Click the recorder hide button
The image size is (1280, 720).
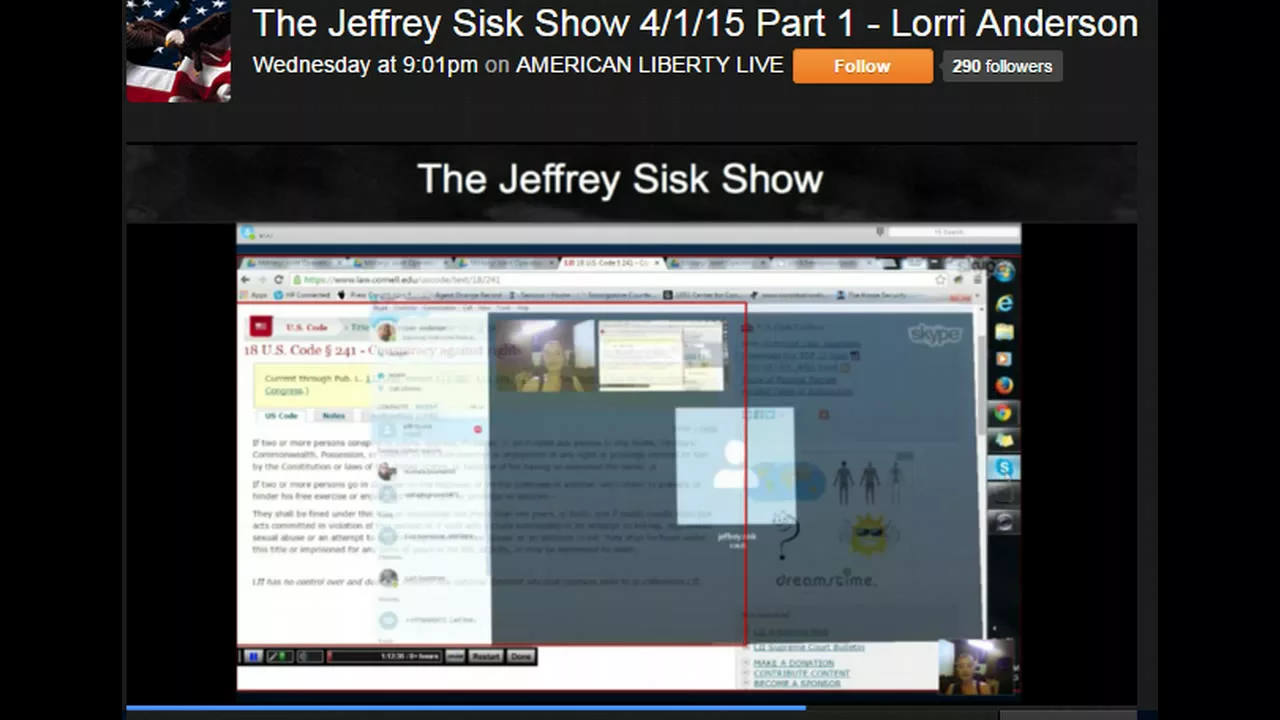coord(455,656)
